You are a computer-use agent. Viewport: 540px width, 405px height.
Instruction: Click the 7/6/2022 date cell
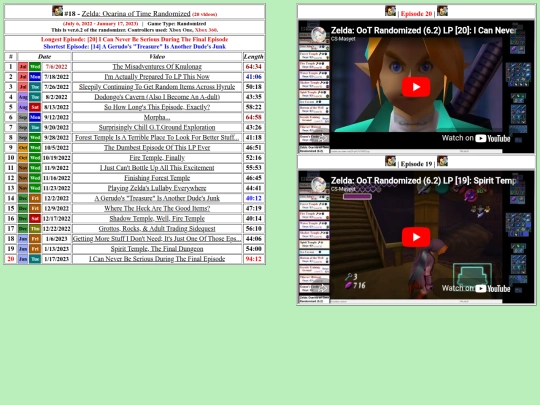[x=56, y=66]
